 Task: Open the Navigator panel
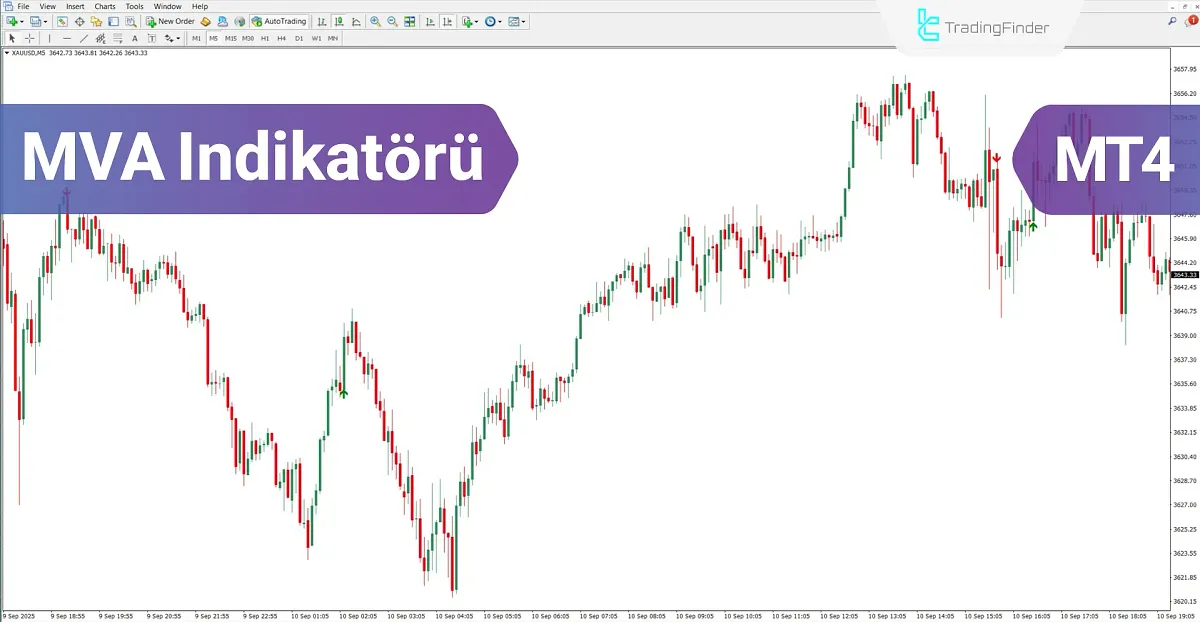[x=97, y=21]
